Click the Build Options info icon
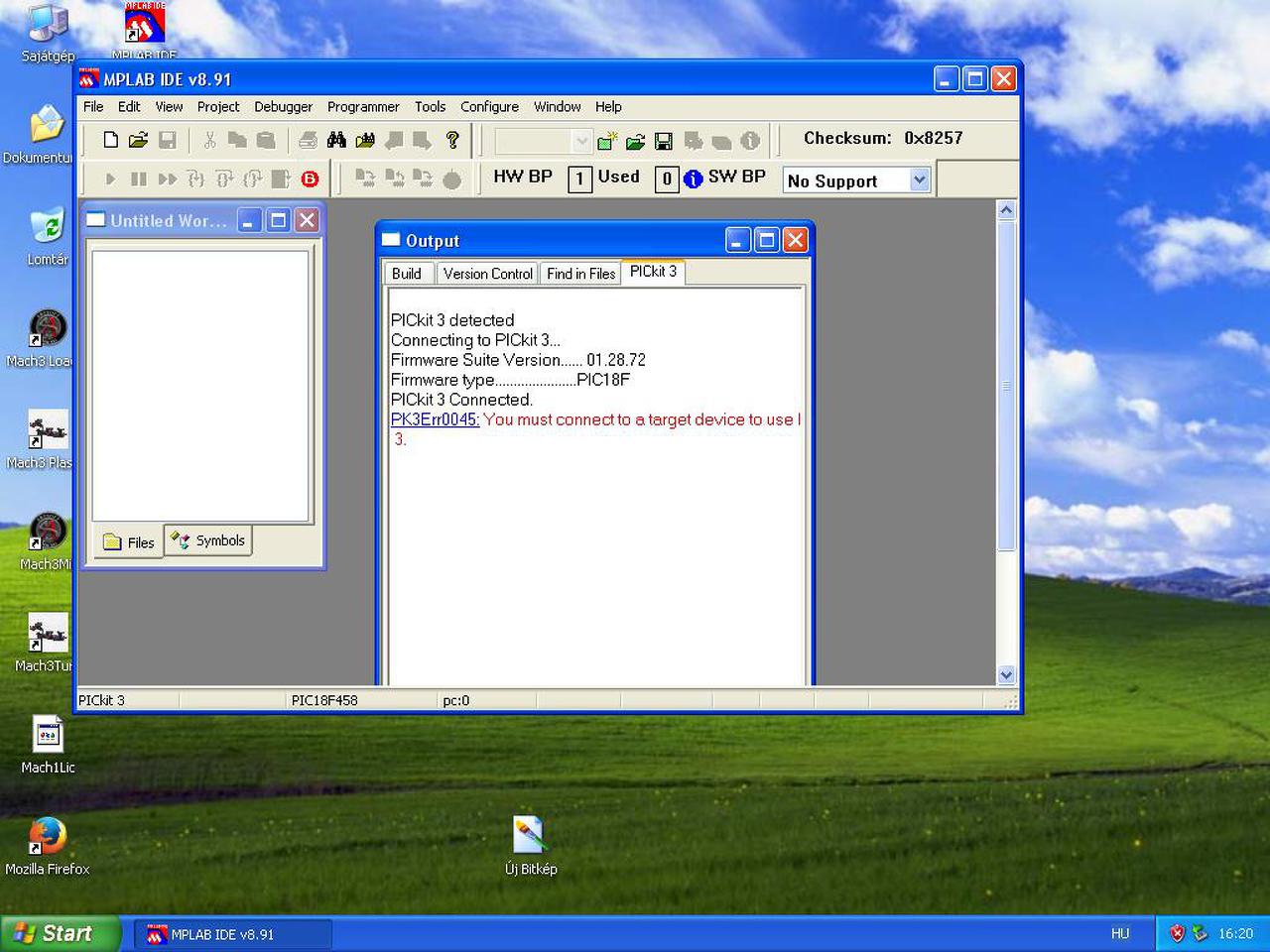The width and height of the screenshot is (1270, 952). pyautogui.click(x=750, y=142)
